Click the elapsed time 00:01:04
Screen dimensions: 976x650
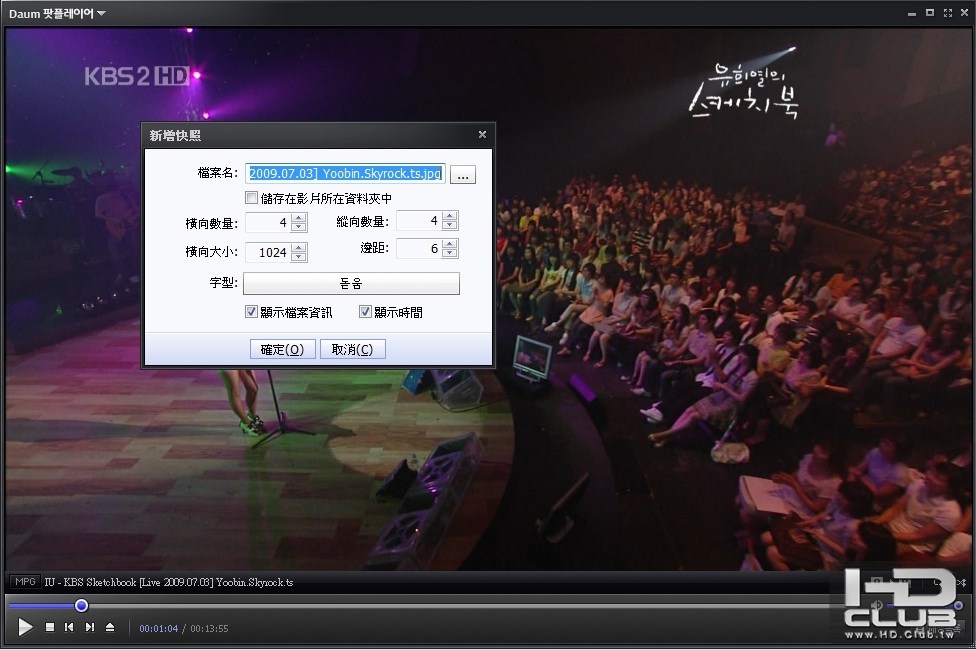point(159,629)
